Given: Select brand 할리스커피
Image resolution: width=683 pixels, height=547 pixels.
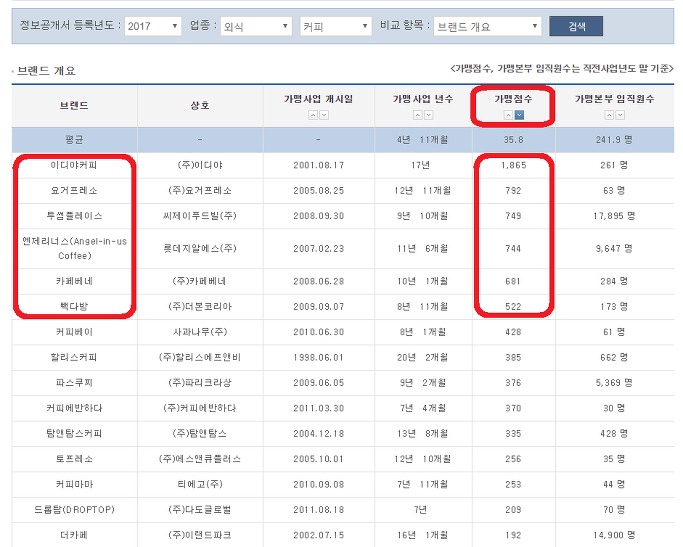Looking at the screenshot, I should point(74,357).
